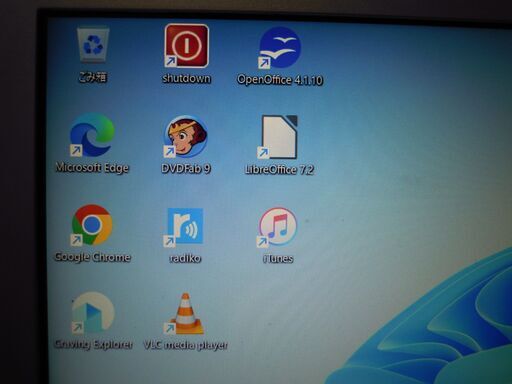Select the OpenOffice seagull logo icon
Screen dimensions: 512x384
(280, 47)
